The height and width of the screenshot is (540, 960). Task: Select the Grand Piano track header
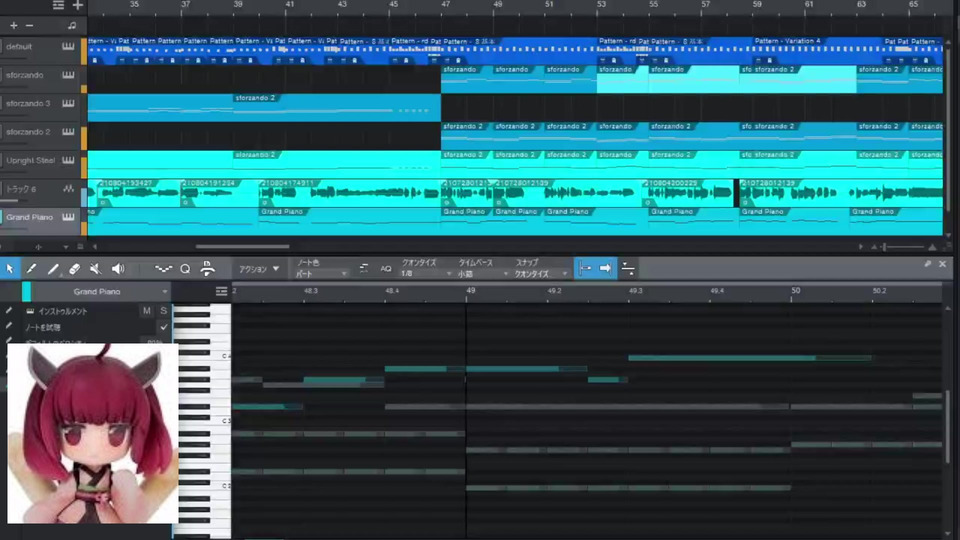coord(31,217)
